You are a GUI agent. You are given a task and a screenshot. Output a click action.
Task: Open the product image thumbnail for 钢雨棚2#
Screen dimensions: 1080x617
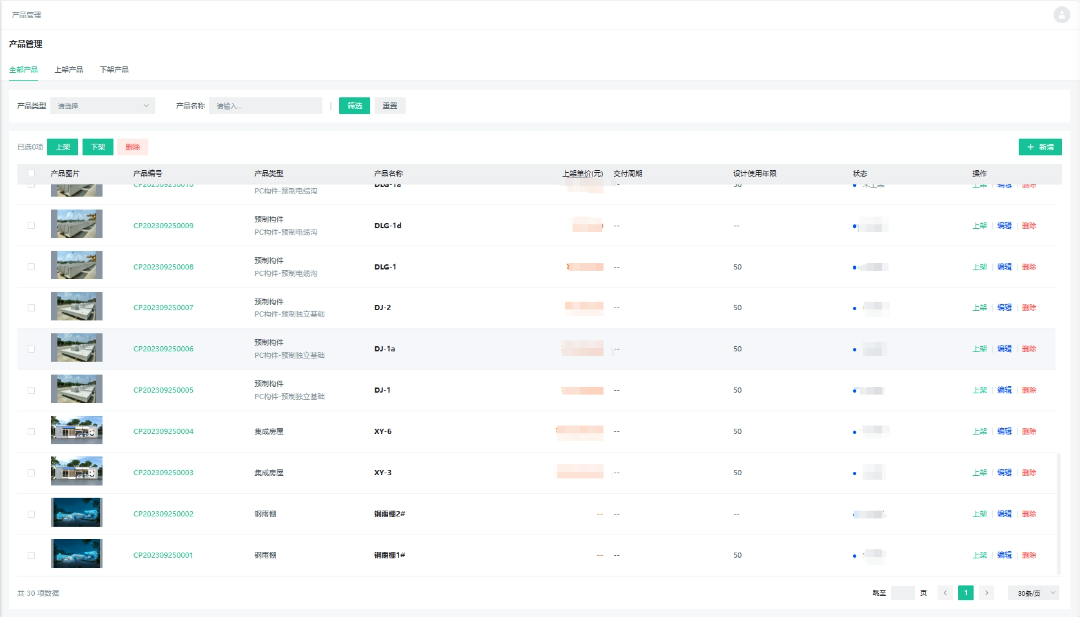tap(77, 513)
